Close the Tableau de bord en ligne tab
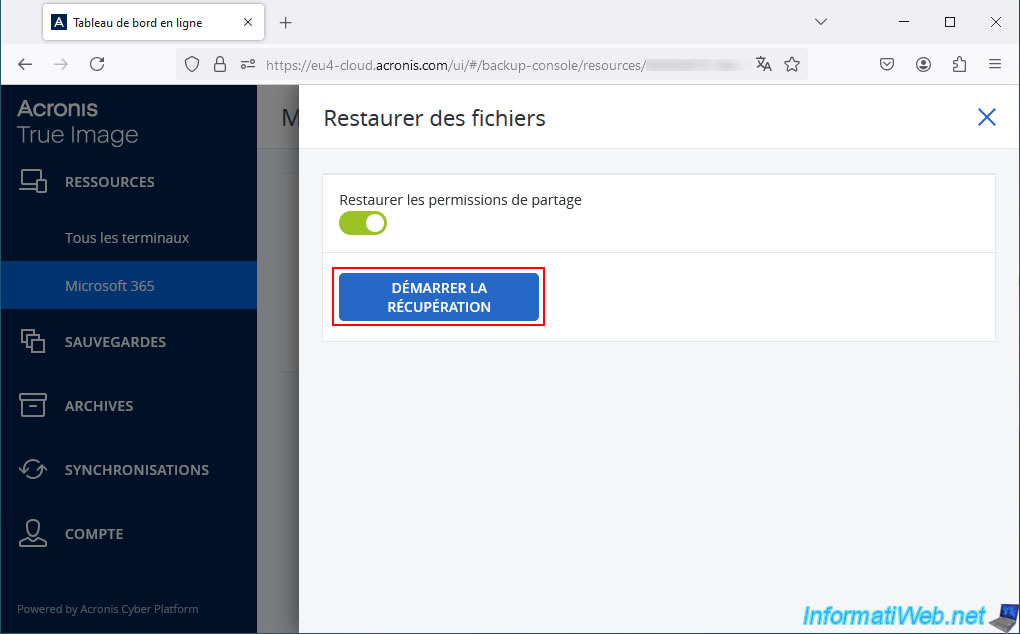This screenshot has width=1020, height=634. 248,22
